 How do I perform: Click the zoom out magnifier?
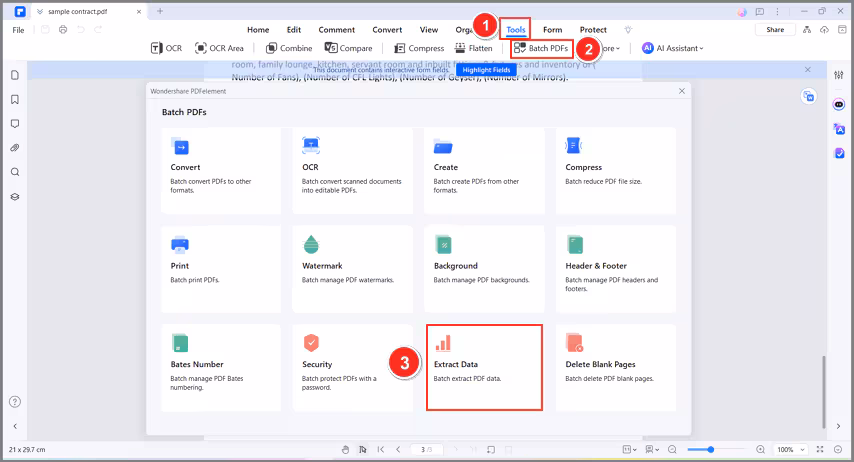point(672,449)
